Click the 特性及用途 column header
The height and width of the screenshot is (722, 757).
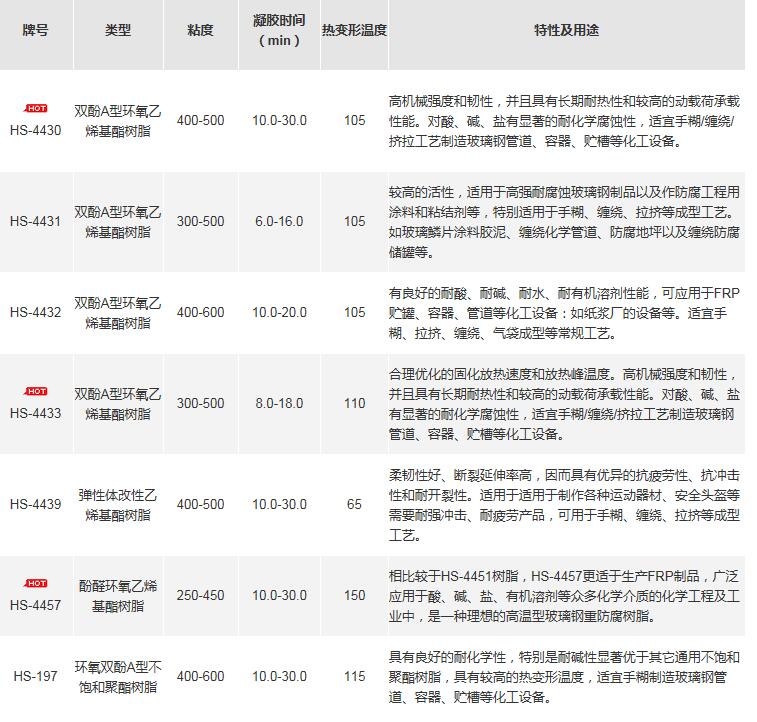(x=566, y=30)
